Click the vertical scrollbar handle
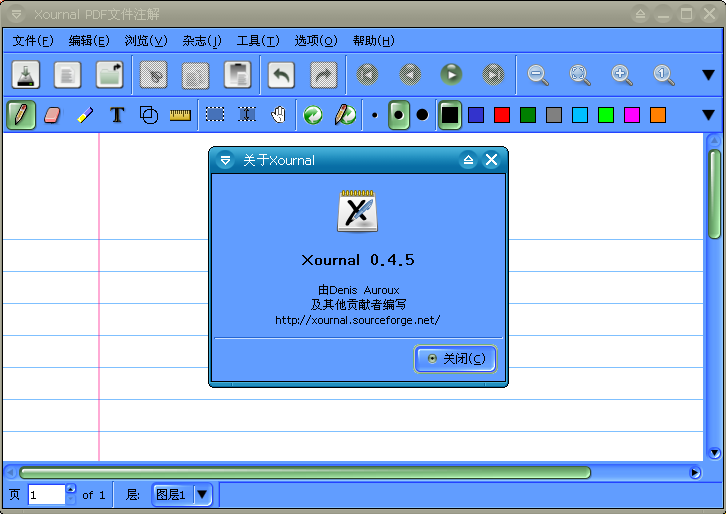 (x=714, y=194)
